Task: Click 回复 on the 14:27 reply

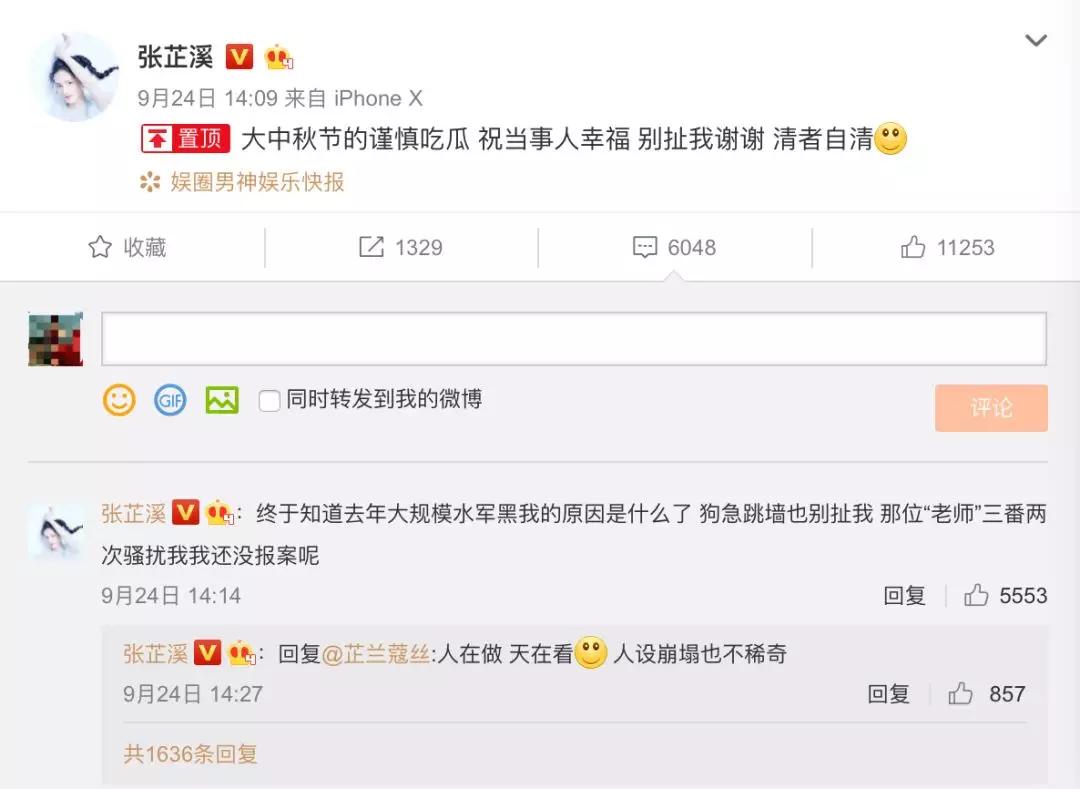Action: pos(889,694)
